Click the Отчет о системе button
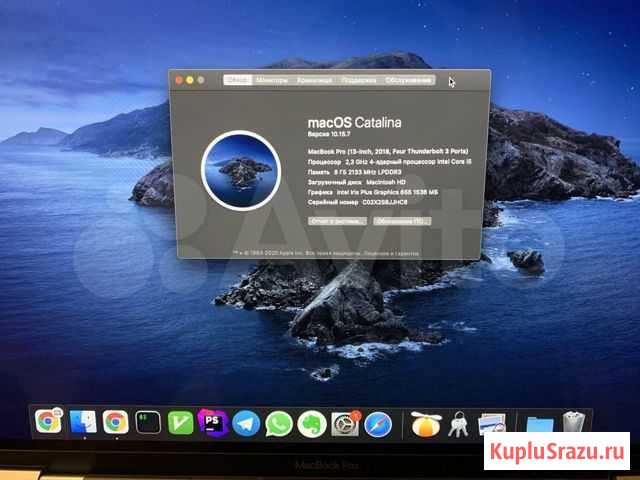Viewport: 640px width, 480px height. coord(337,221)
